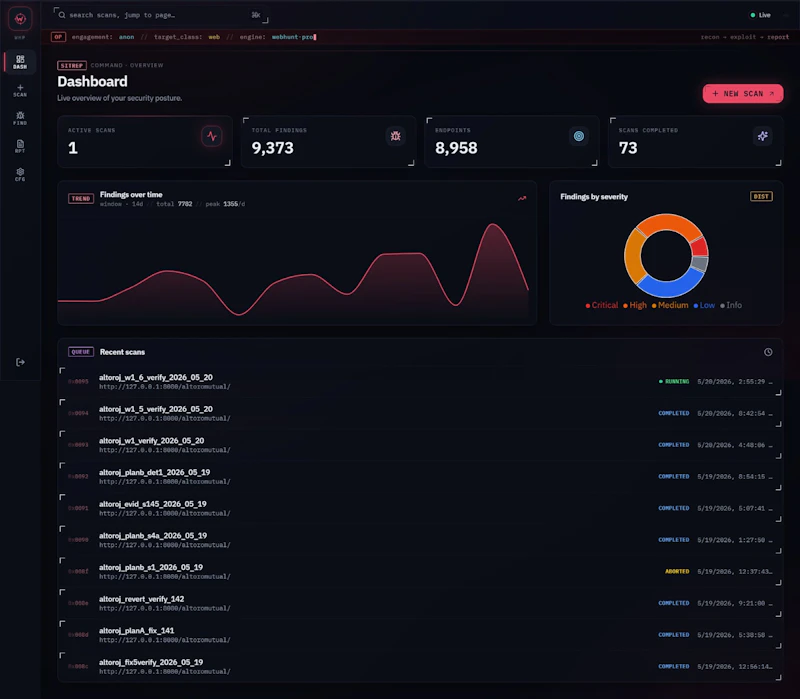Viewport: 800px width, 699px height.
Task: Click the recon exploit report text
Action: pos(744,37)
